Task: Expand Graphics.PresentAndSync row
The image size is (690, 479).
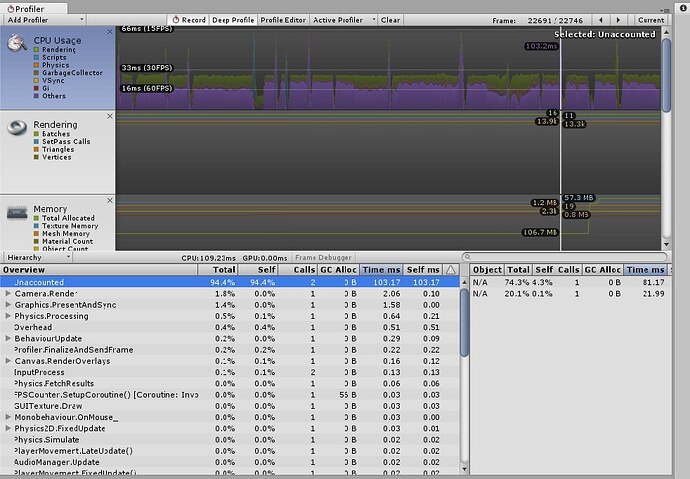Action: (8, 304)
